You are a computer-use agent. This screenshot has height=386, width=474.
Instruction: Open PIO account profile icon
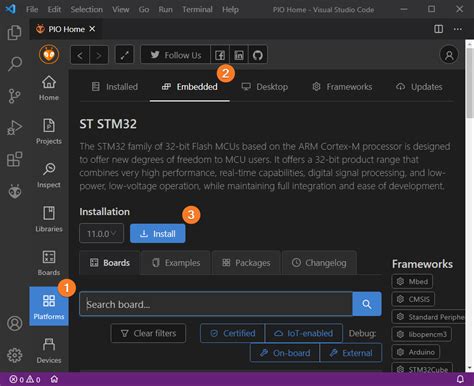click(449, 55)
